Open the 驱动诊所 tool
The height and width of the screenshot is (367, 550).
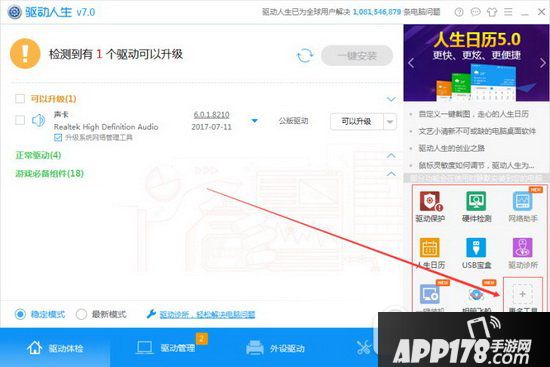click(x=523, y=253)
